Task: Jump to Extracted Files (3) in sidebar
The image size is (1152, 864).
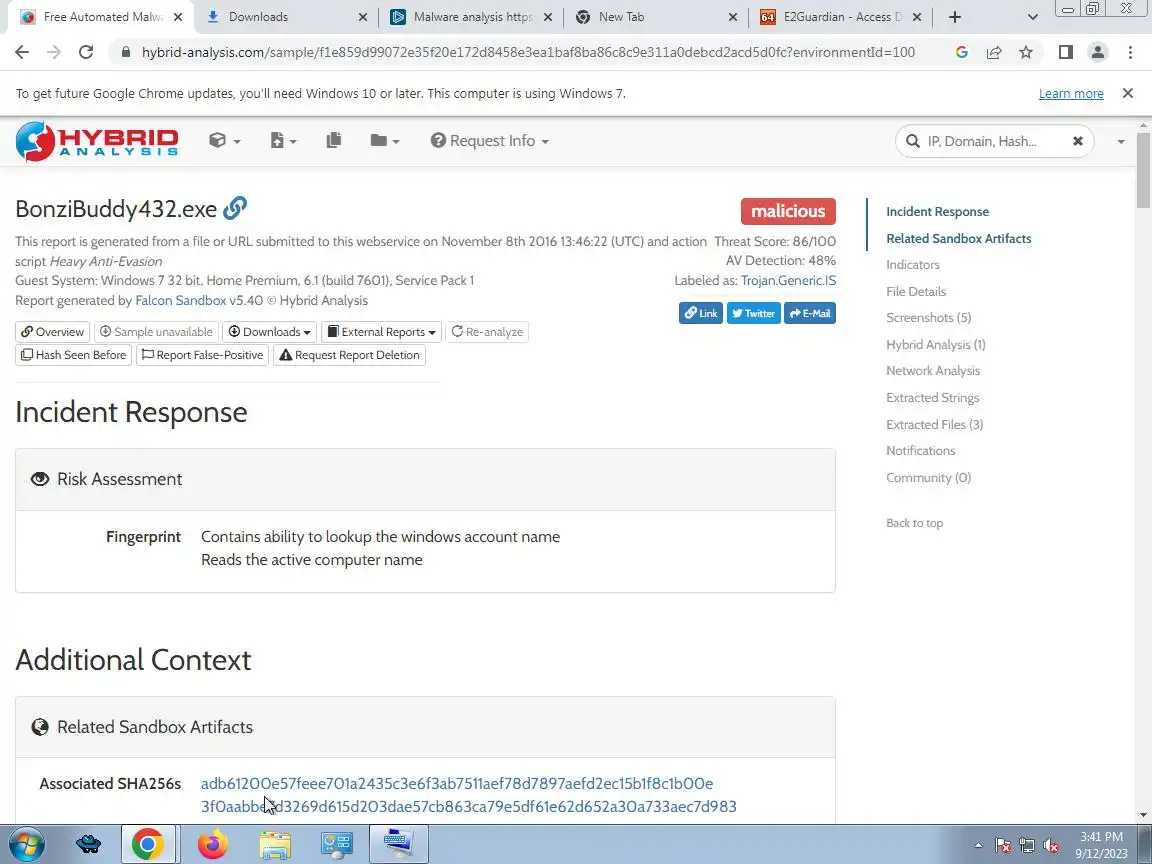Action: pos(935,425)
